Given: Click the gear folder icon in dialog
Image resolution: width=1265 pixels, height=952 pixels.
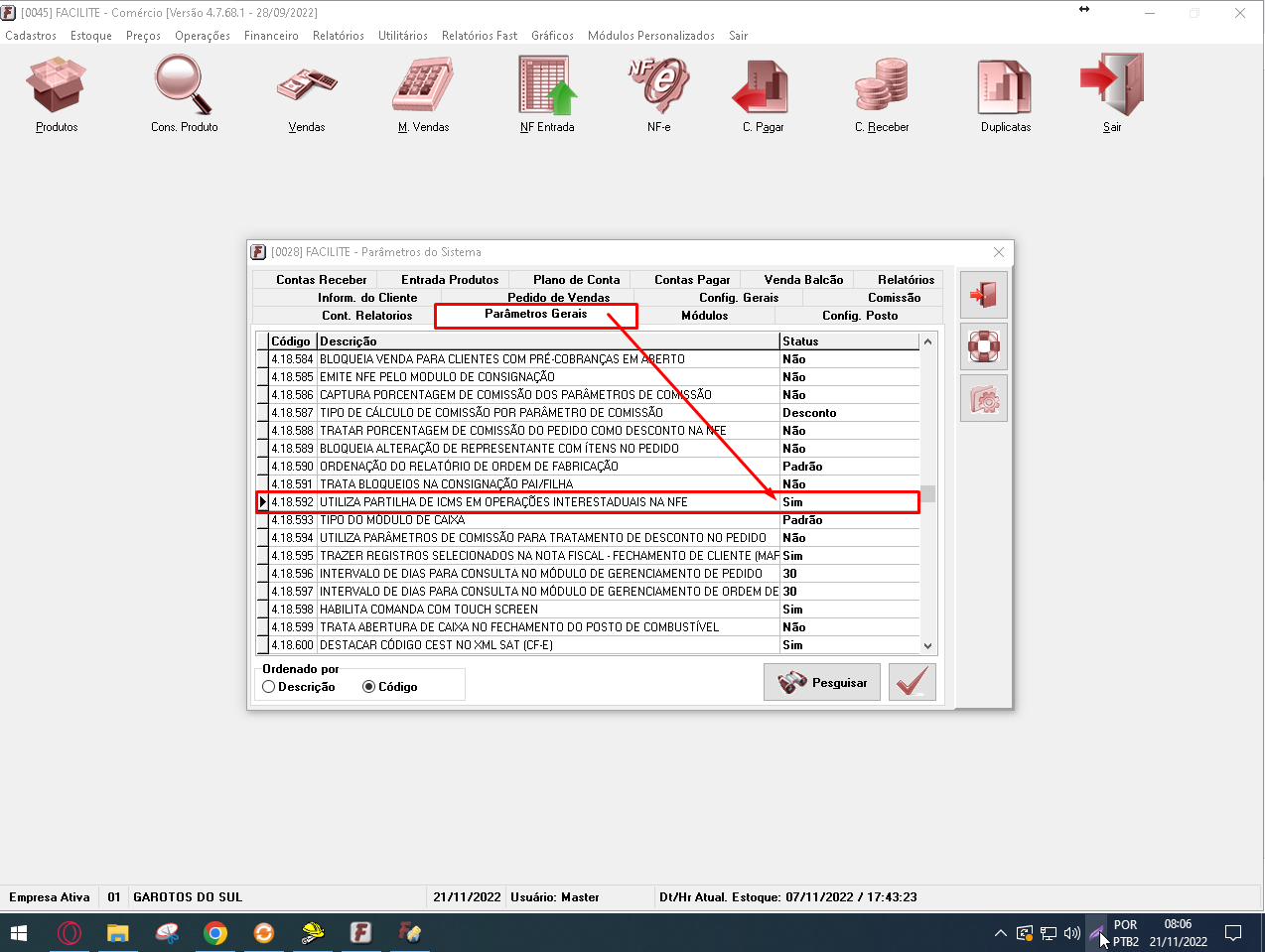Looking at the screenshot, I should point(984,398).
